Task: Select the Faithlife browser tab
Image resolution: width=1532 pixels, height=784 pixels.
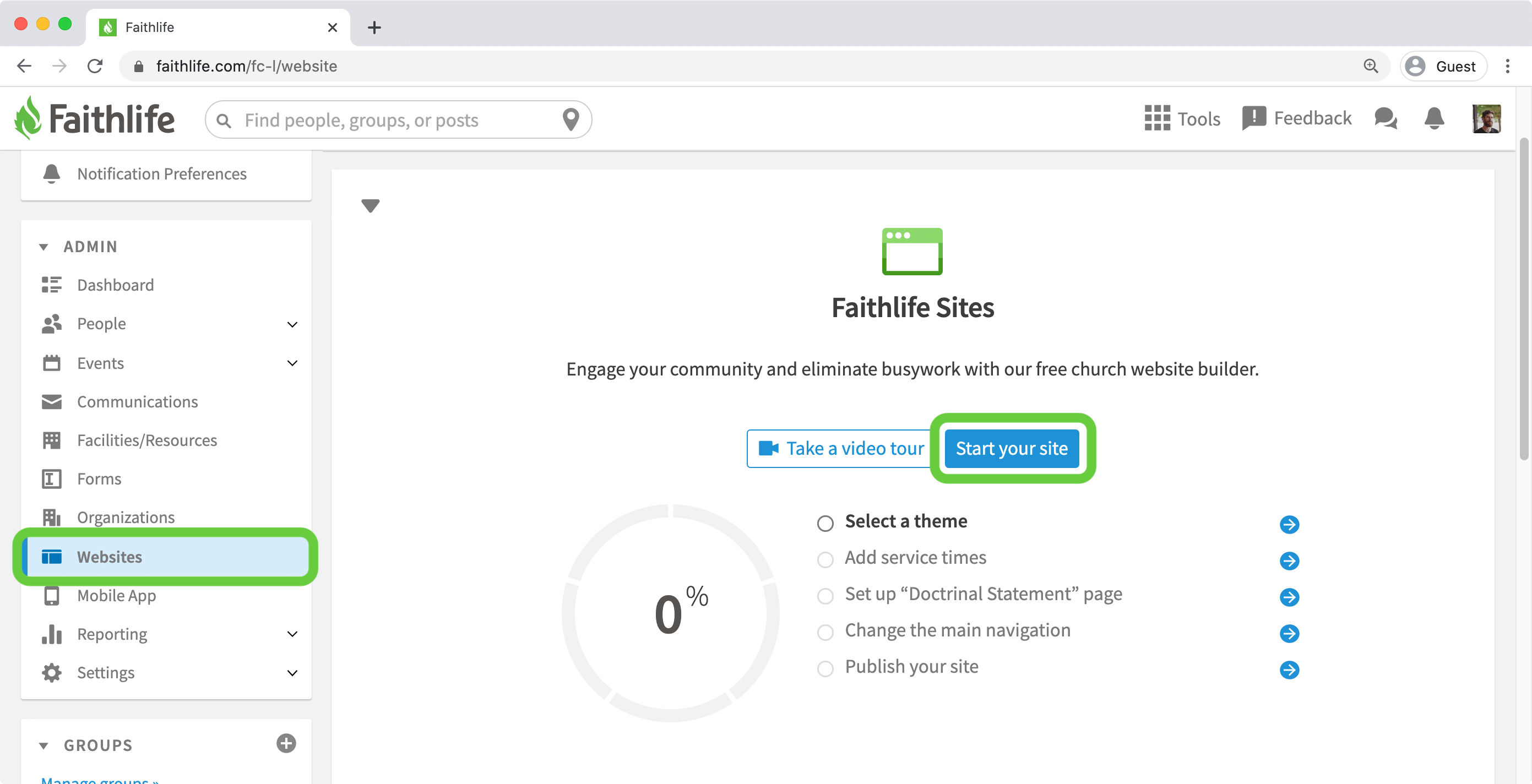Action: click(218, 28)
